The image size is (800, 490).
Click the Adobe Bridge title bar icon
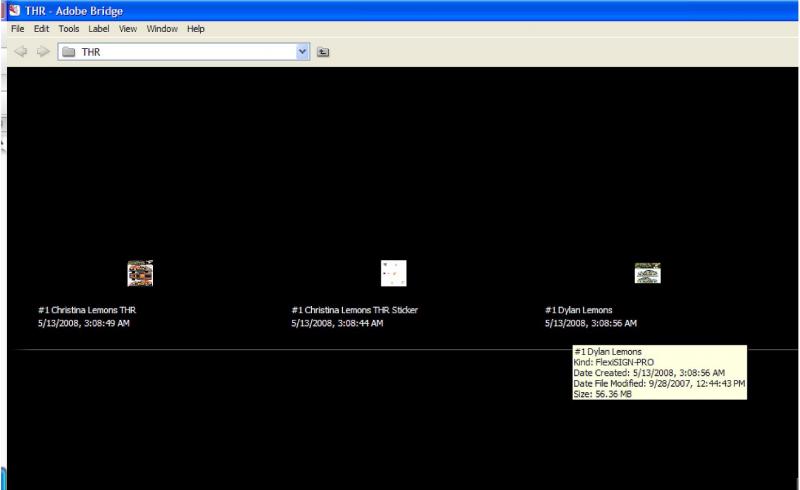click(x=14, y=10)
